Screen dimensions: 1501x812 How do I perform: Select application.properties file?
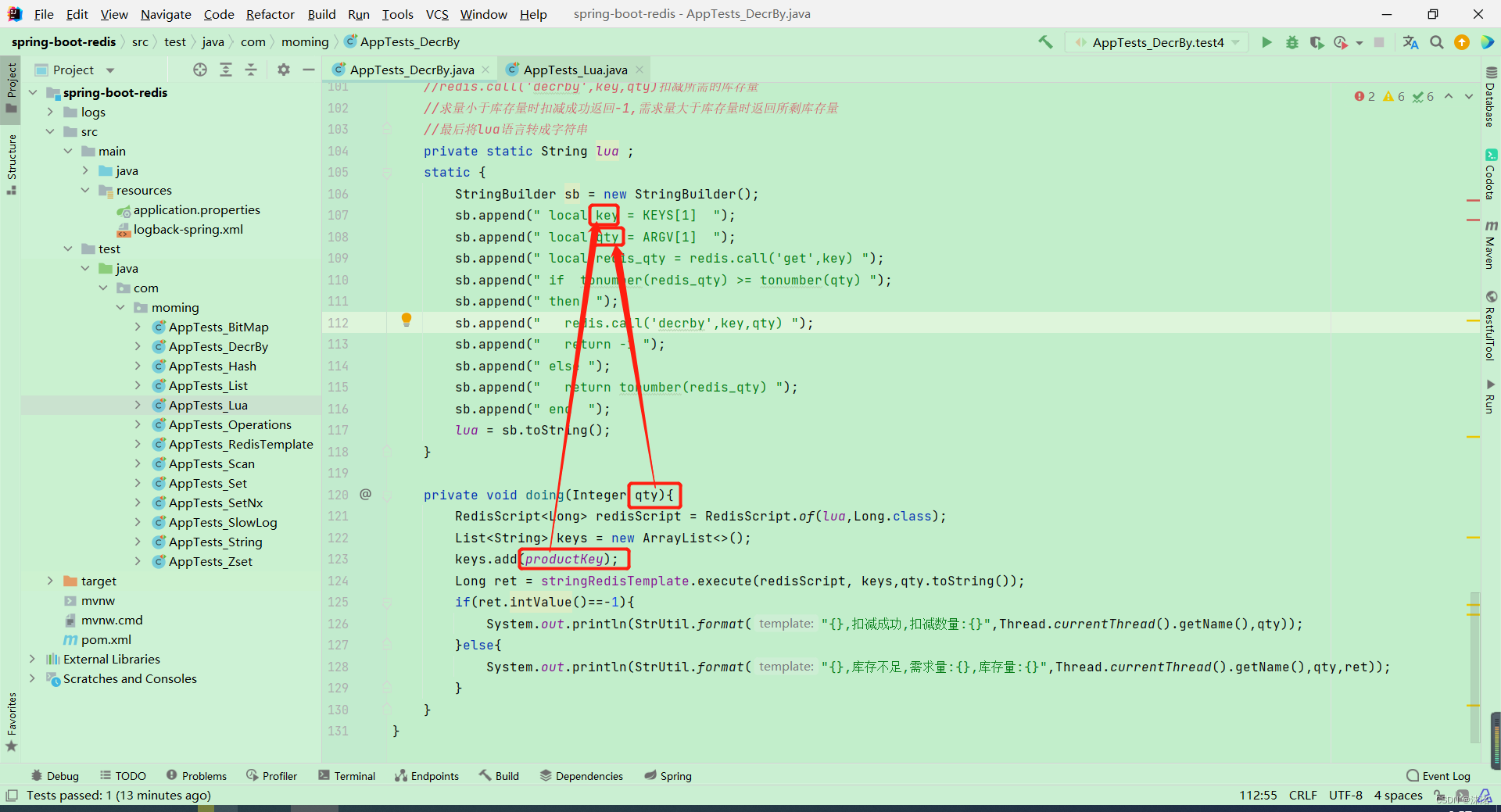click(196, 209)
